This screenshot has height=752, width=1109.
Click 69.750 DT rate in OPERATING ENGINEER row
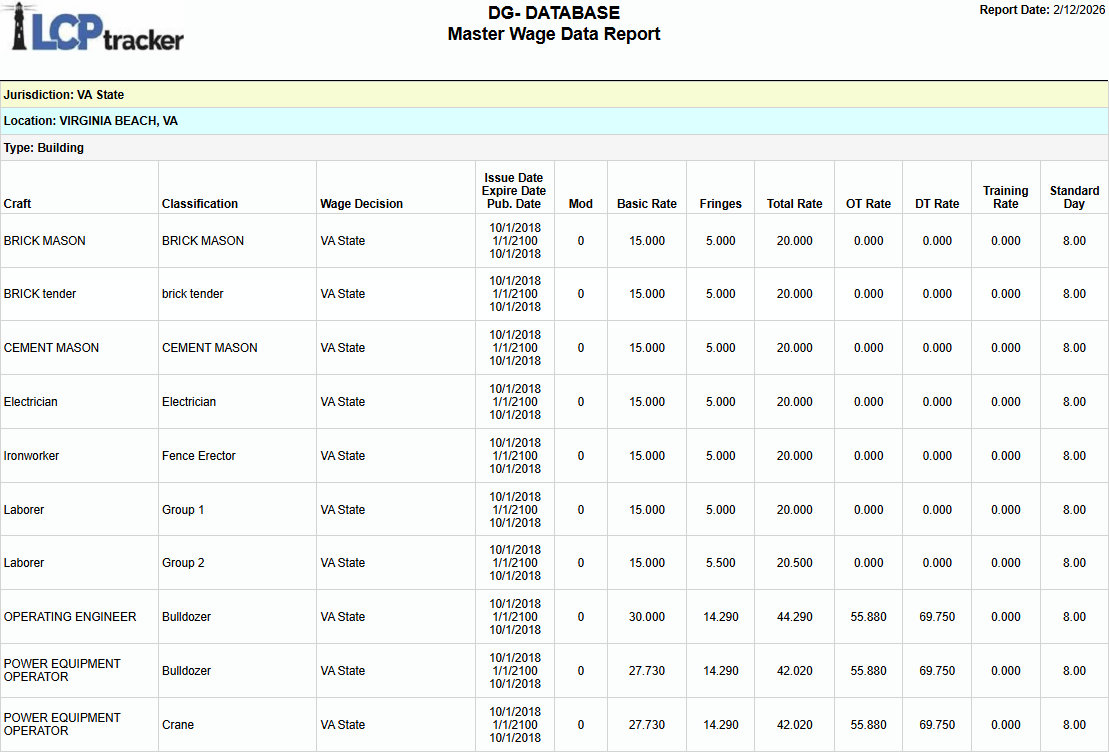pos(937,617)
